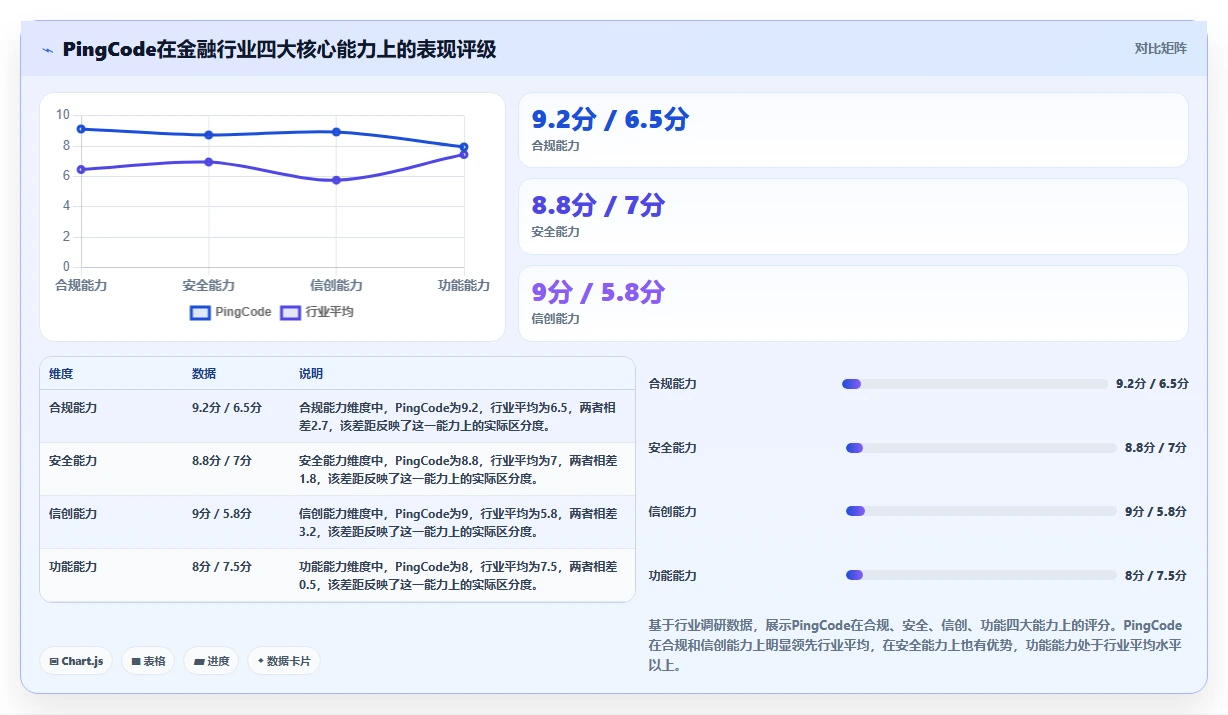Viewport: 1228px width, 715px height.
Task: Click the PingCode data point above 合规能力
Action: pyautogui.click(x=81, y=129)
